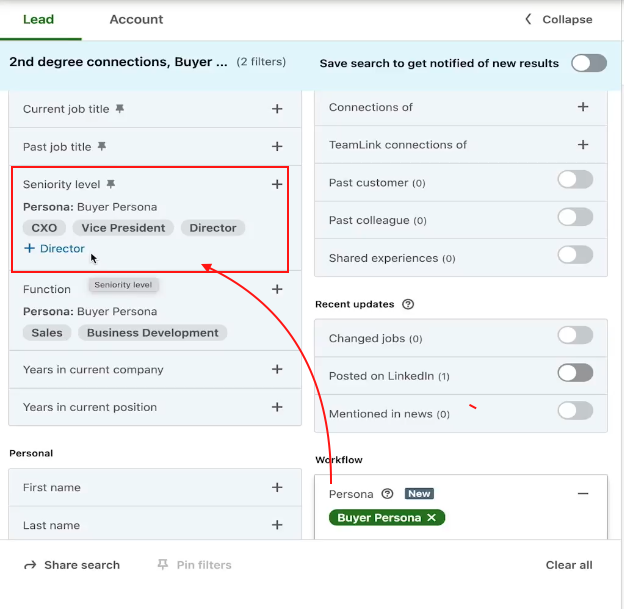Click the pin icon beside Seniority level
This screenshot has height=609, width=624.
111,185
